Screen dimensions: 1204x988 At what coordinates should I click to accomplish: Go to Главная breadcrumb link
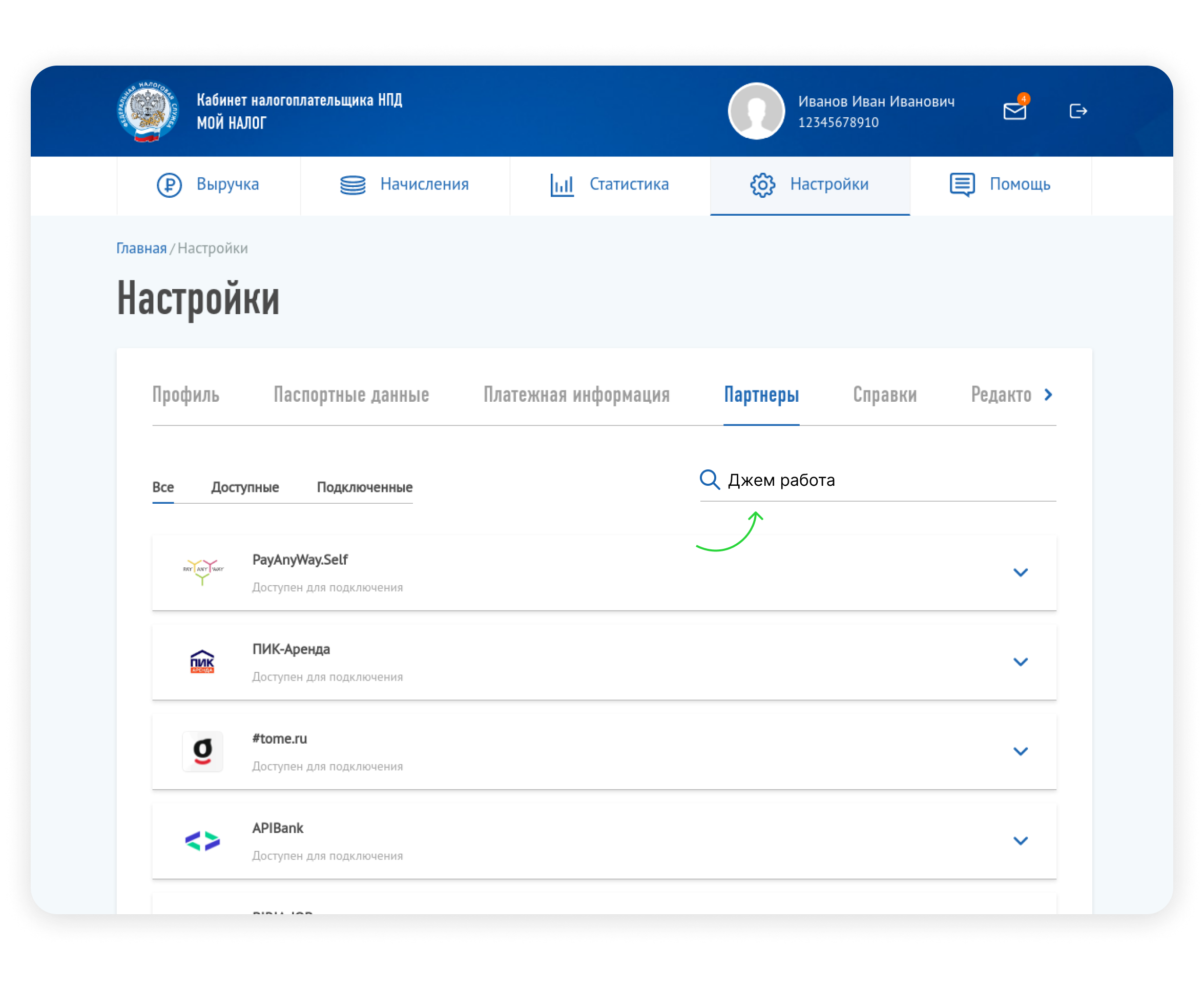point(141,248)
